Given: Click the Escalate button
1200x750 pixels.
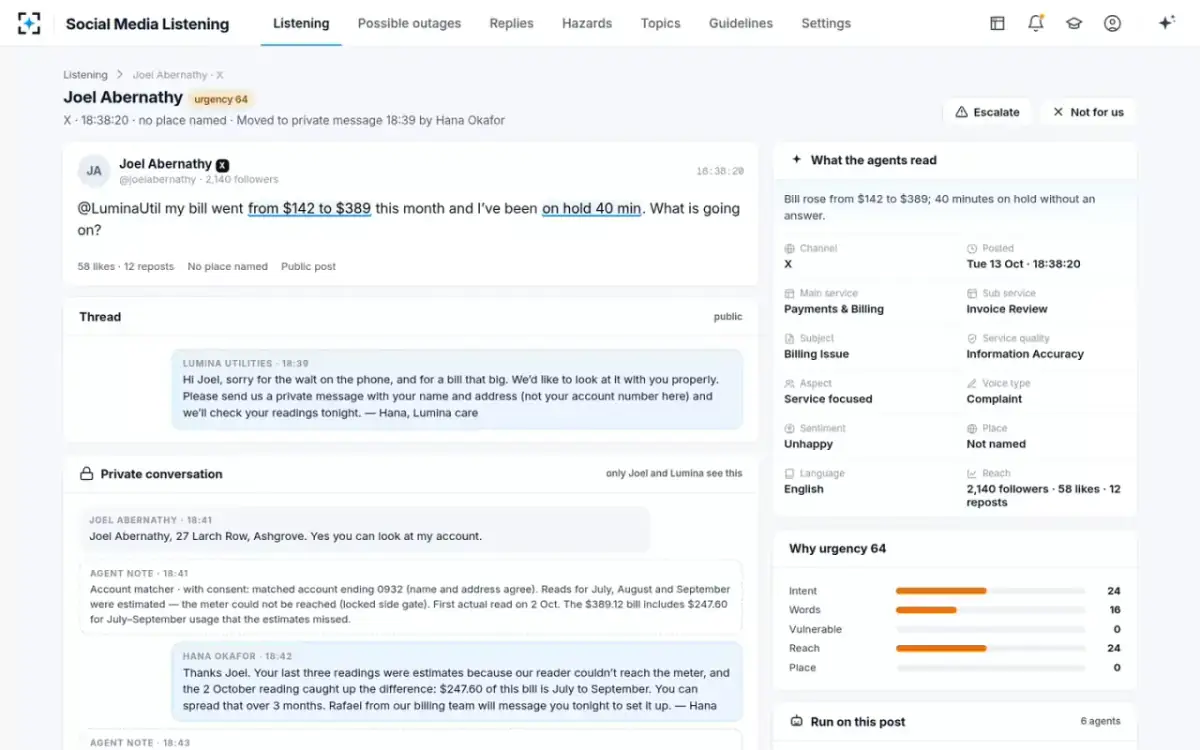Looking at the screenshot, I should tap(987, 112).
